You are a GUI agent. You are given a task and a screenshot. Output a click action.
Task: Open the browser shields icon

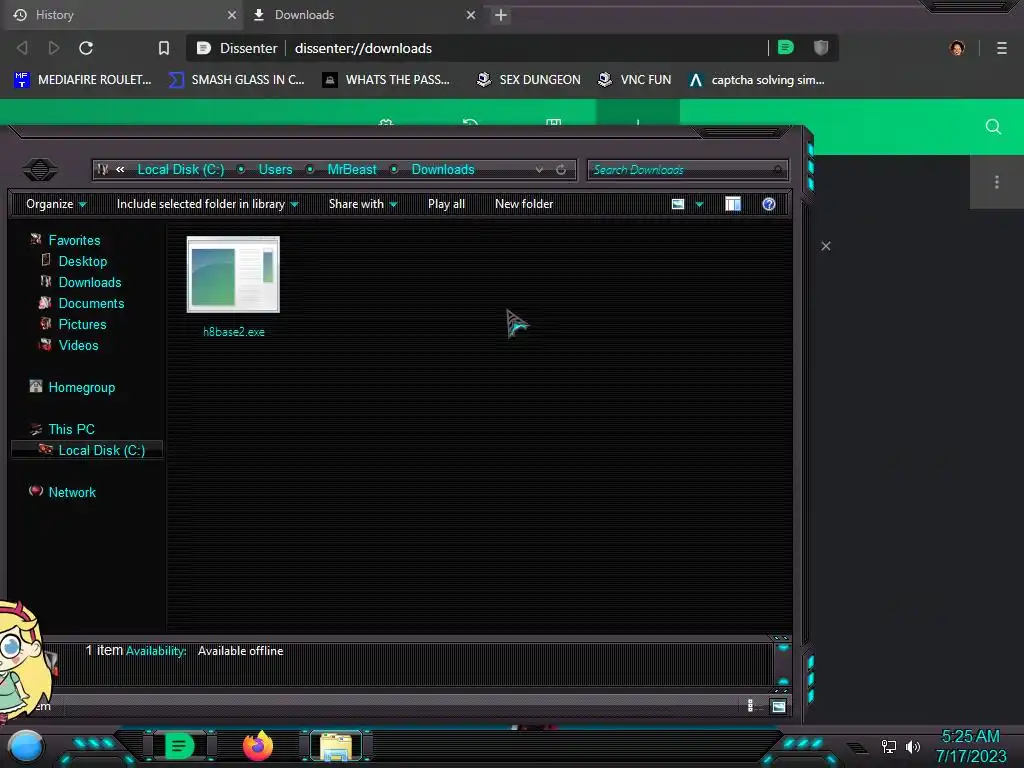click(x=821, y=47)
